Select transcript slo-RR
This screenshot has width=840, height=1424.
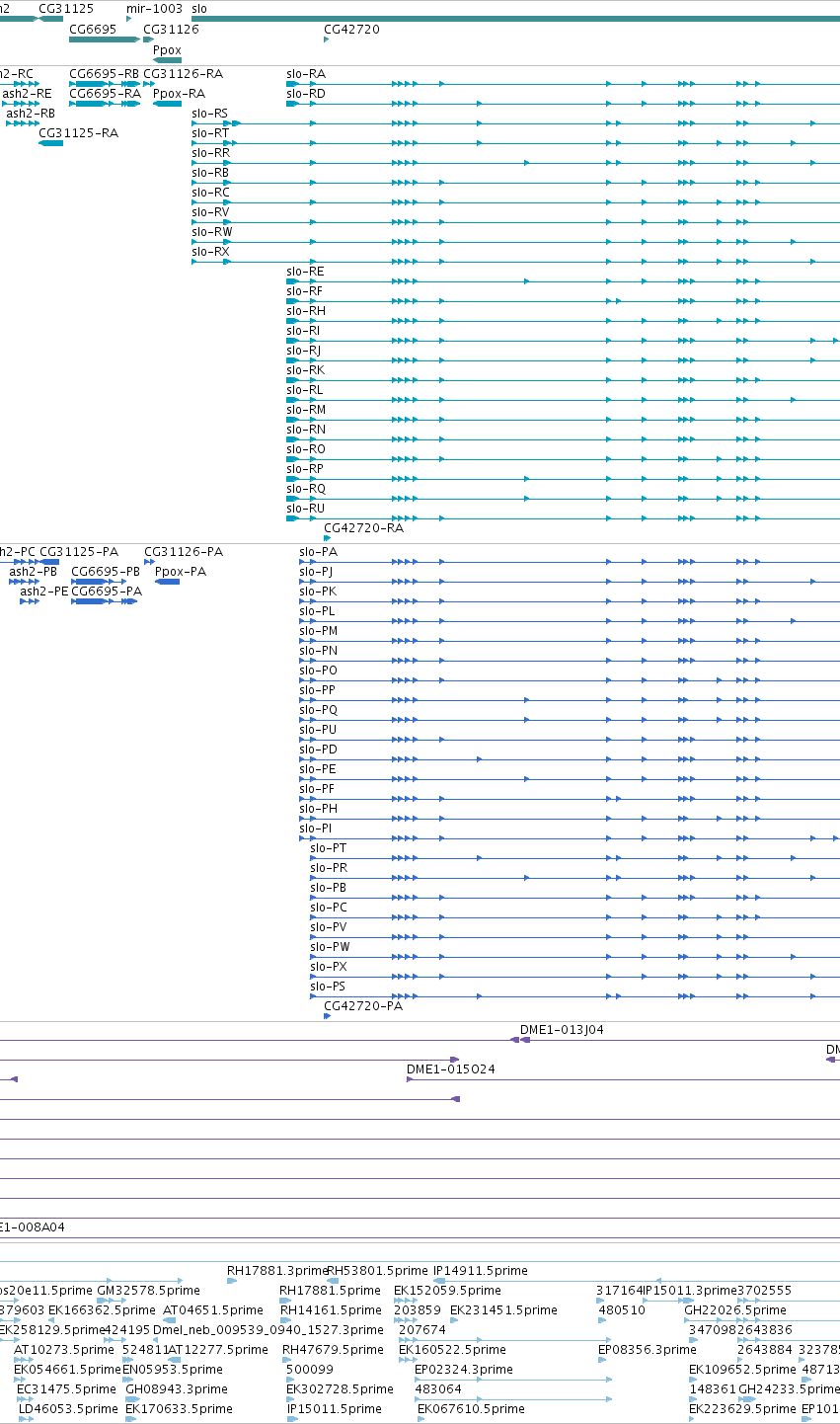(x=210, y=153)
